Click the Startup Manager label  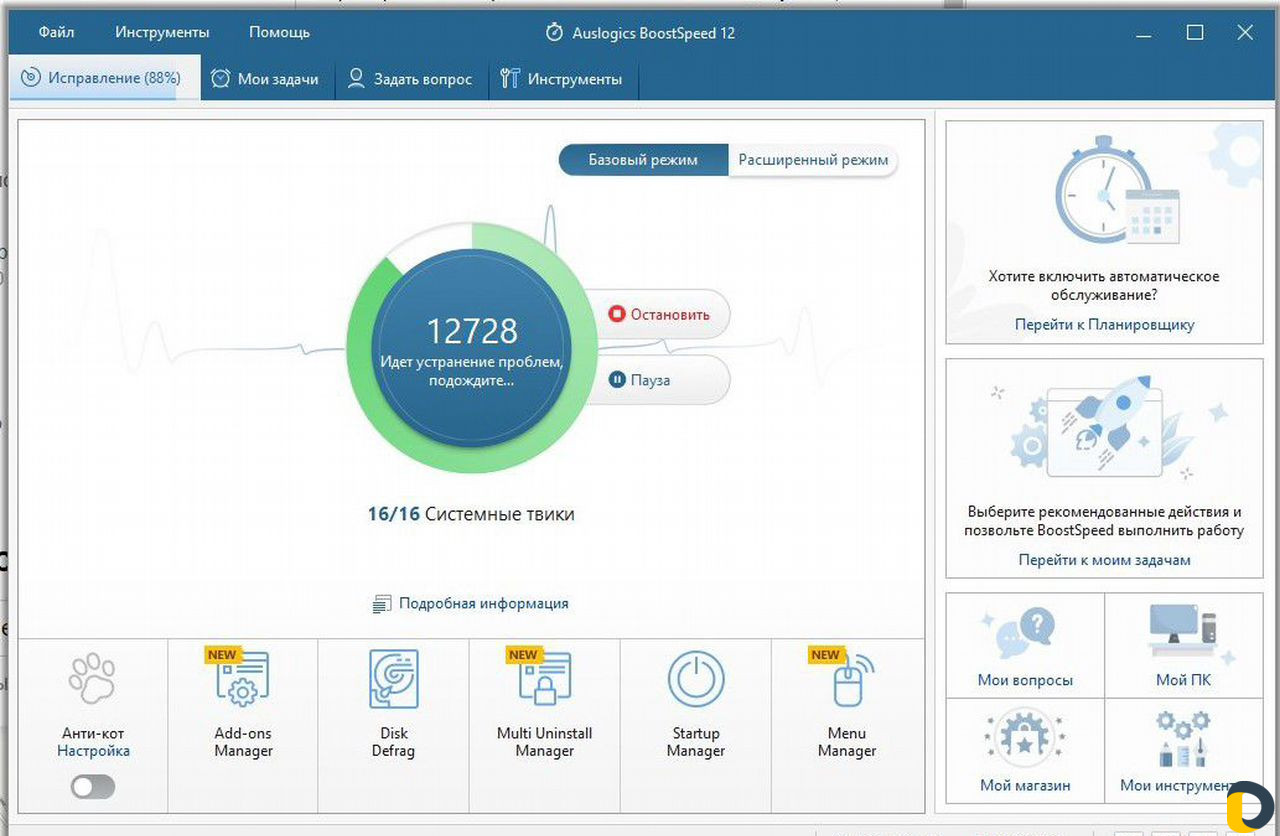pyautogui.click(x=696, y=742)
